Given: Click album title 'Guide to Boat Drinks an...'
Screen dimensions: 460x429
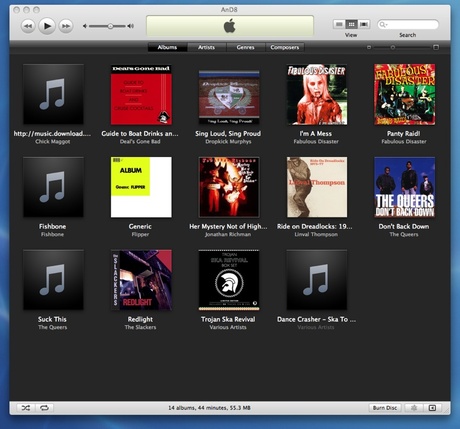Looking at the screenshot, I should point(140,133).
